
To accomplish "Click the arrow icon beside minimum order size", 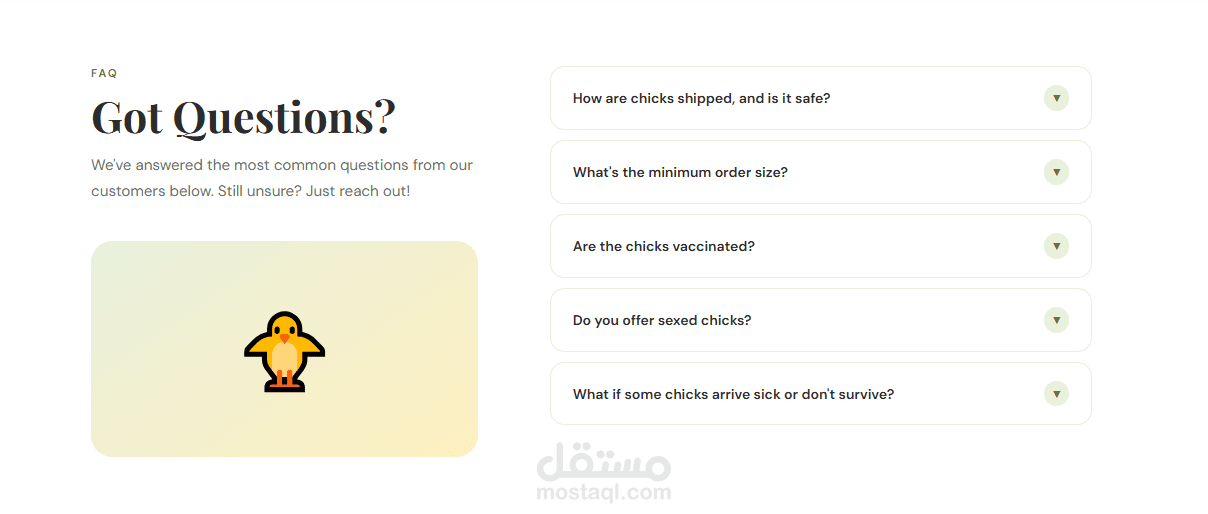I will 1056,172.
